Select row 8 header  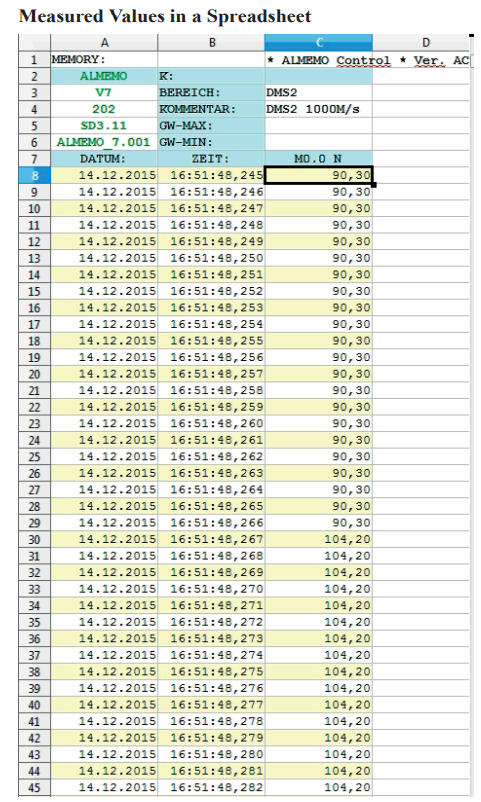pos(34,175)
